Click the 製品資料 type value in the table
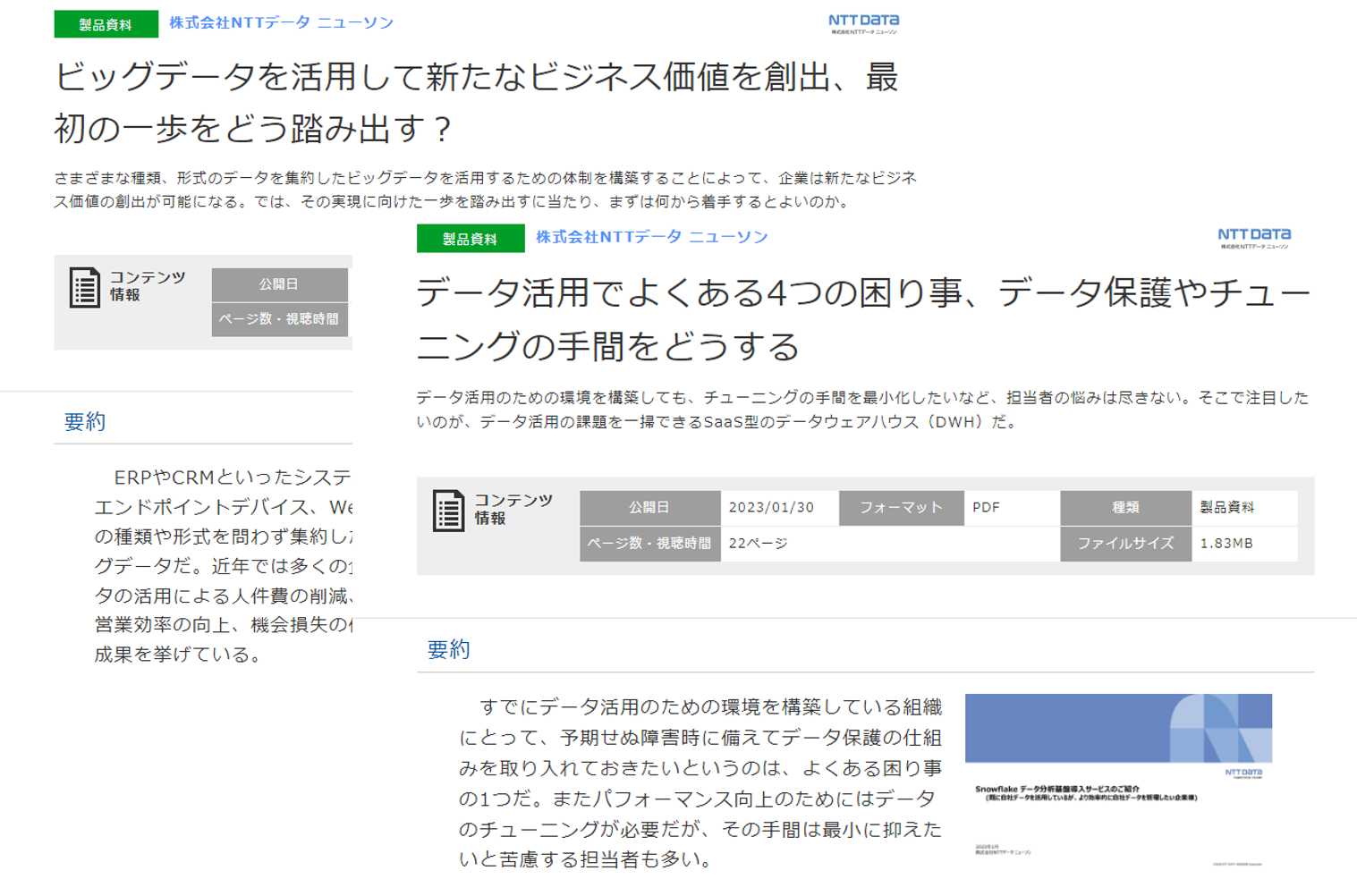 [1226, 507]
